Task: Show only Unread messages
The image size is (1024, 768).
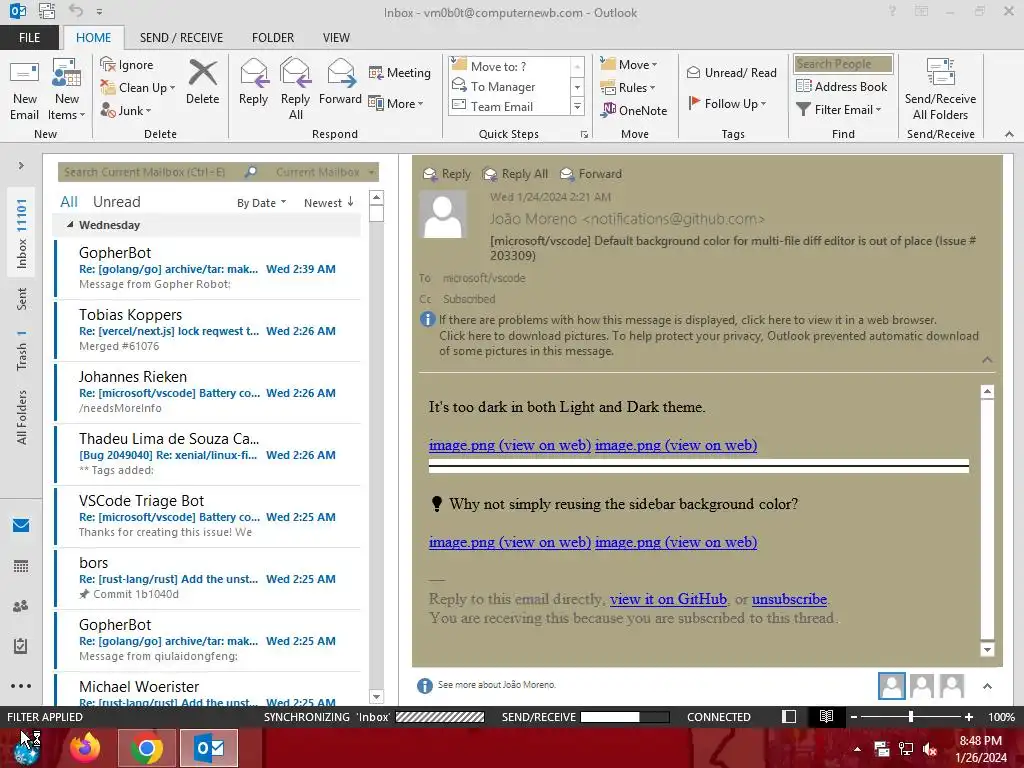Action: [116, 202]
